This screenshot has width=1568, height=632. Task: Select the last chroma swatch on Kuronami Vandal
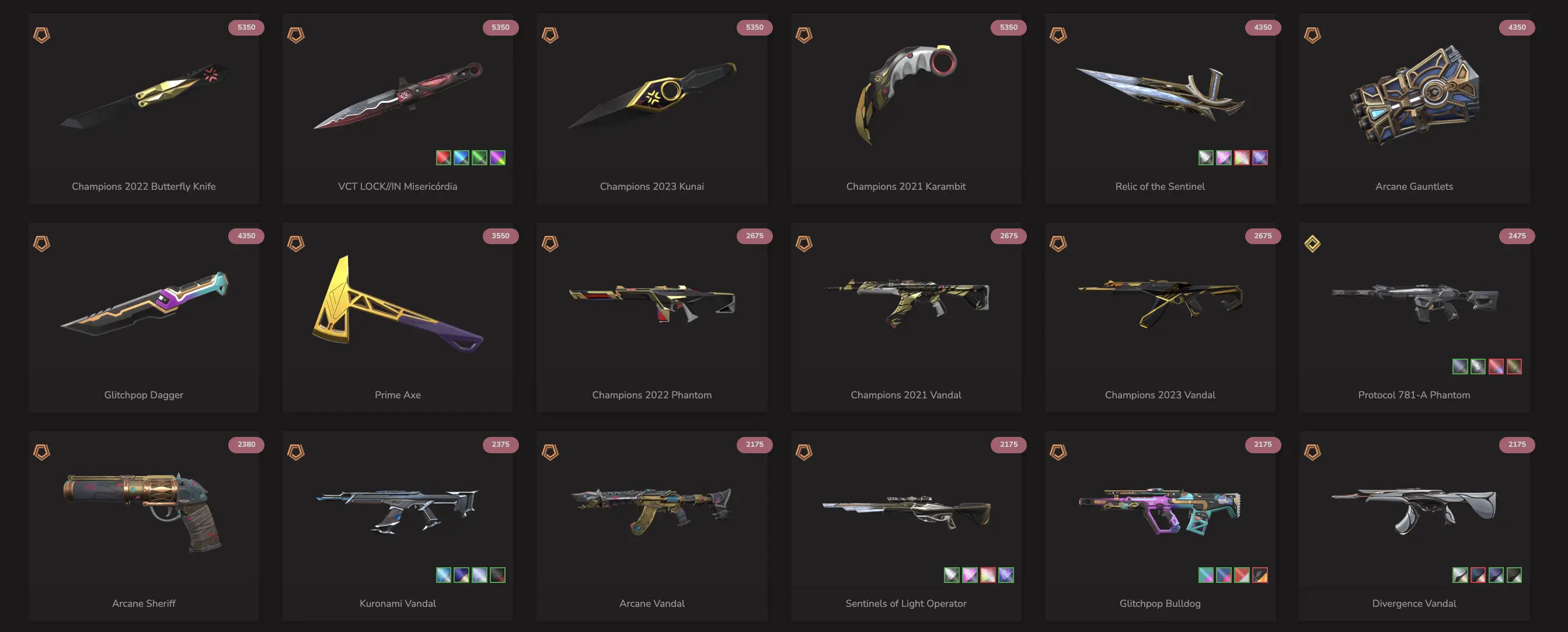coord(497,575)
